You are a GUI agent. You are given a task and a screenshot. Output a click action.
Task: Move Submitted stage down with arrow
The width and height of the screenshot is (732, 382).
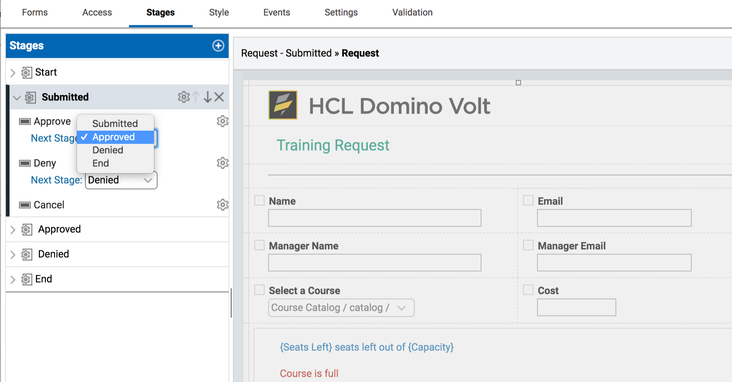tap(207, 97)
